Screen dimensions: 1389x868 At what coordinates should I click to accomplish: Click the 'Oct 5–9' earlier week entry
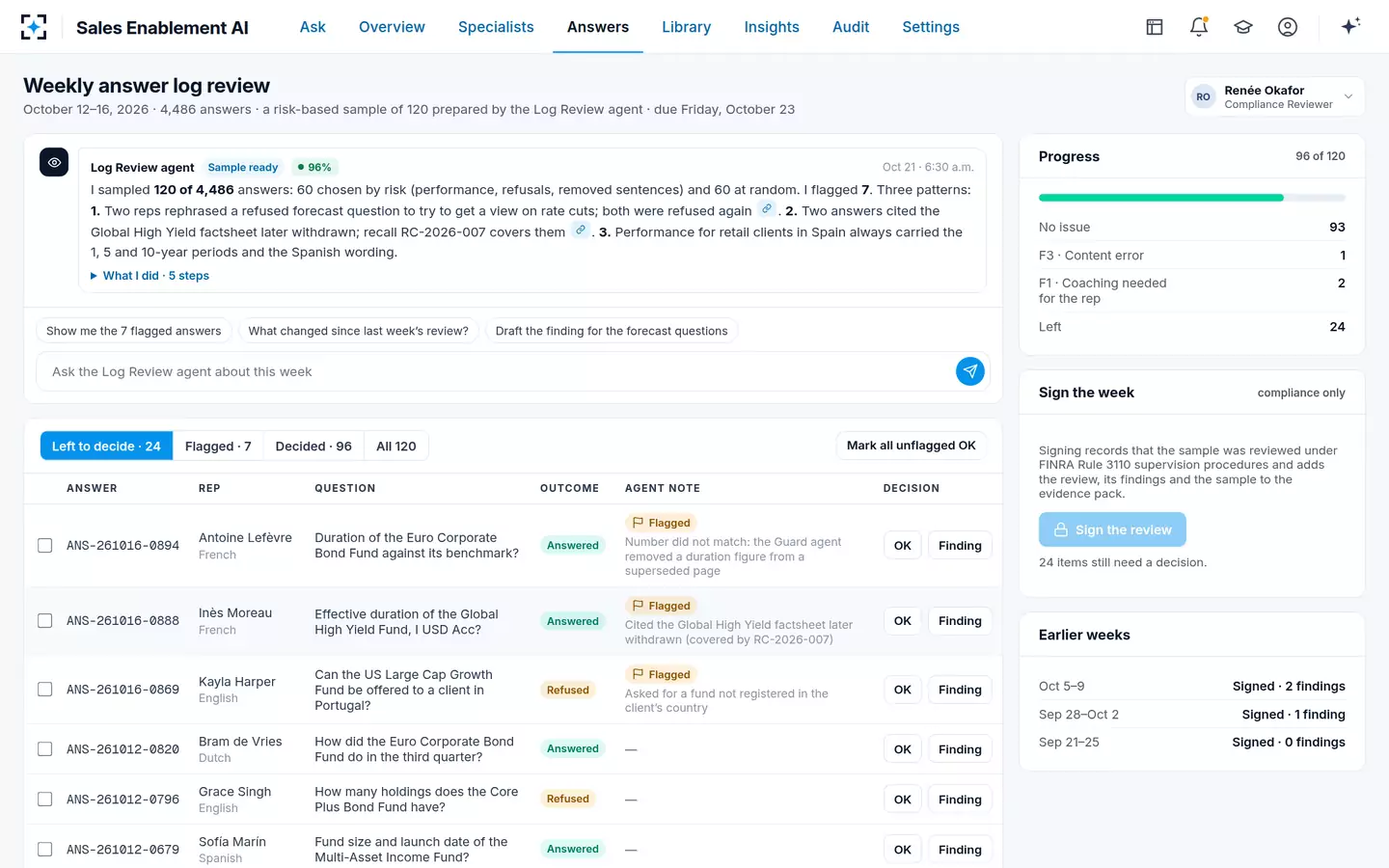(1192, 687)
